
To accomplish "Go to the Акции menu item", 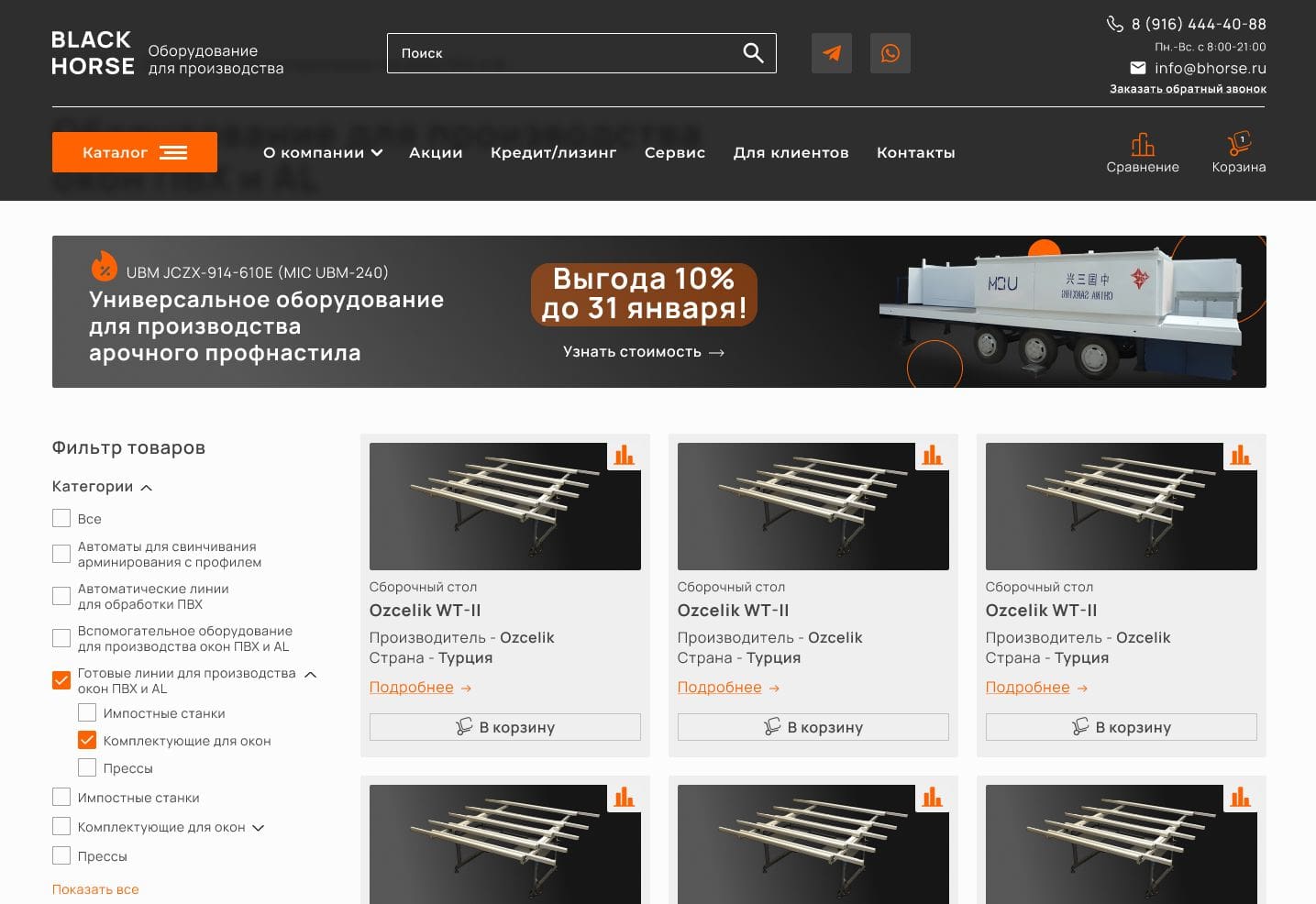I will tap(436, 153).
